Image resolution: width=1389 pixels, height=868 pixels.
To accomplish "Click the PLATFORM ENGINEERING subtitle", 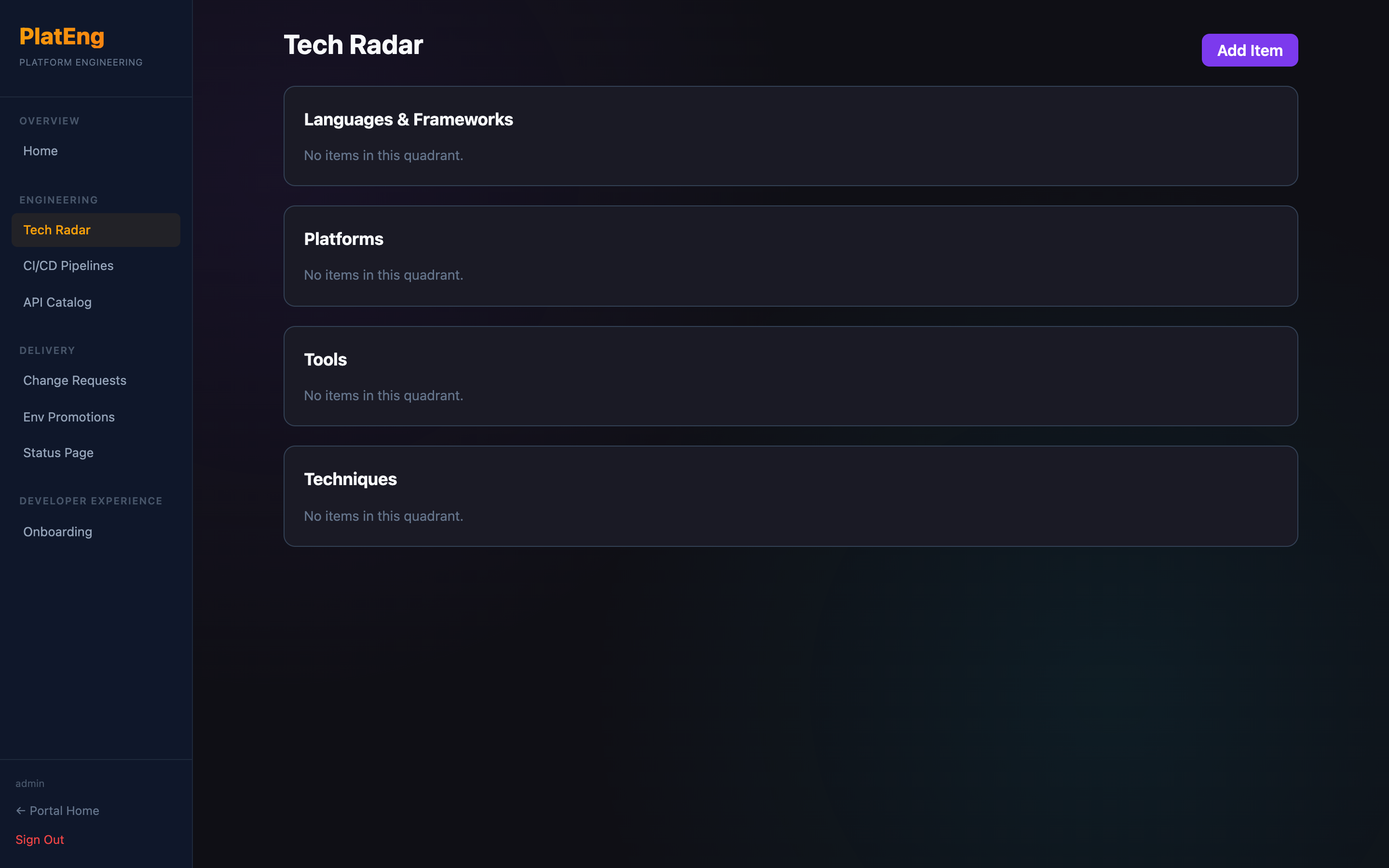I will pyautogui.click(x=81, y=62).
